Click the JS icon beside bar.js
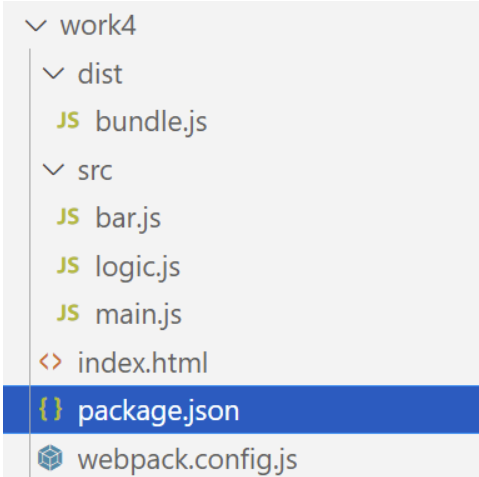The width and height of the screenshot is (479, 477). point(68,217)
